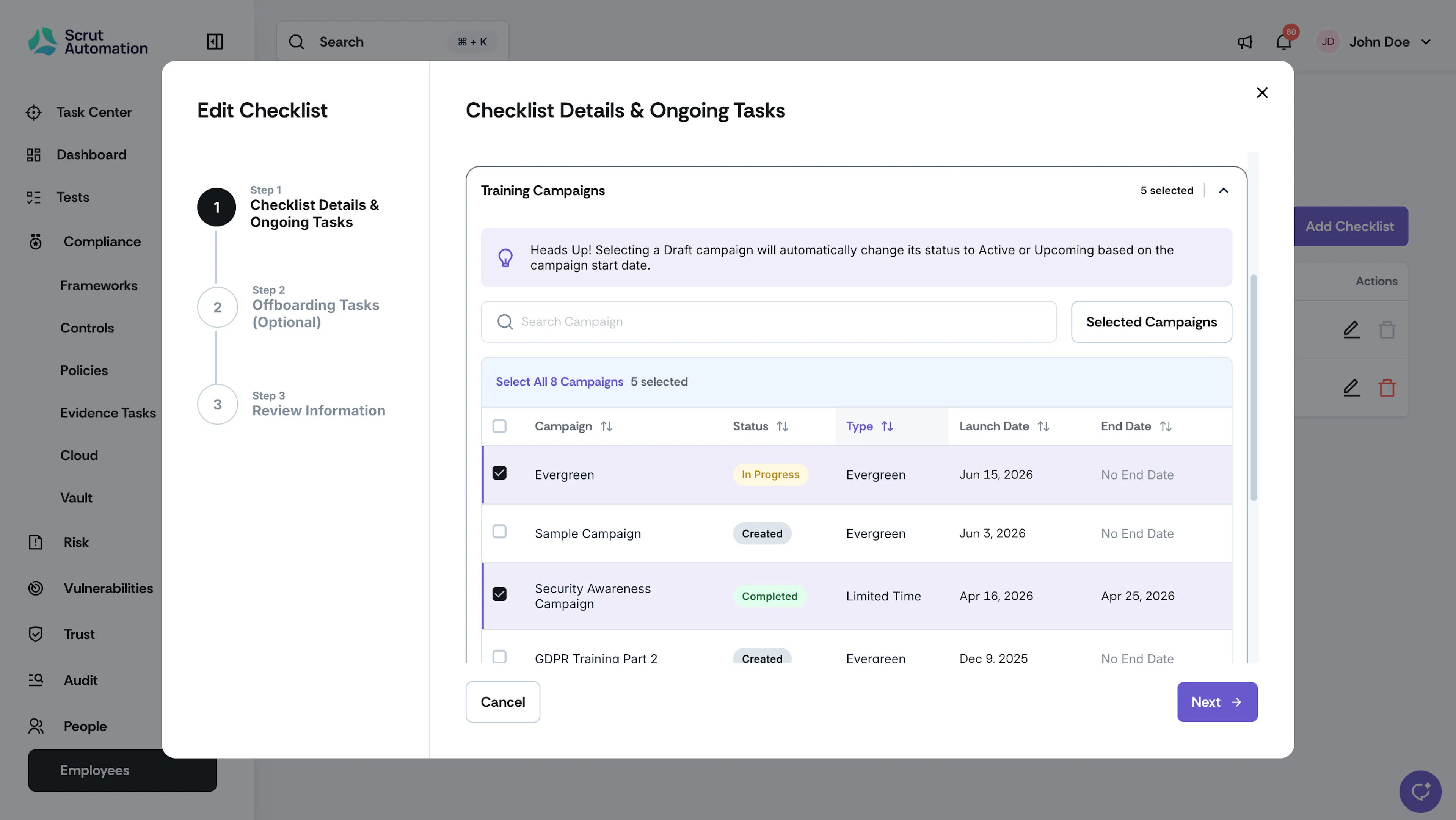Open Frameworks in the sidebar
The width and height of the screenshot is (1456, 820).
(99, 285)
